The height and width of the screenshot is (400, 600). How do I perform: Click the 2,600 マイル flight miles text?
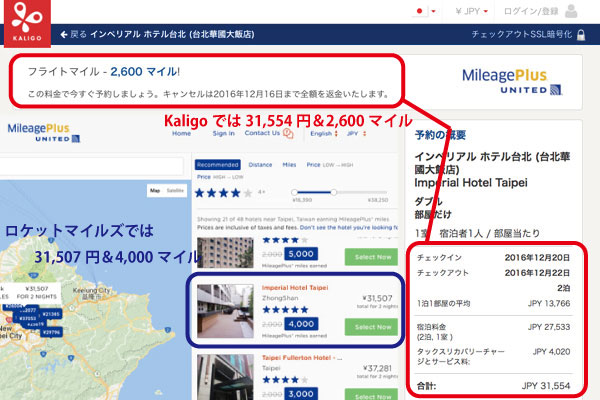(x=144, y=72)
